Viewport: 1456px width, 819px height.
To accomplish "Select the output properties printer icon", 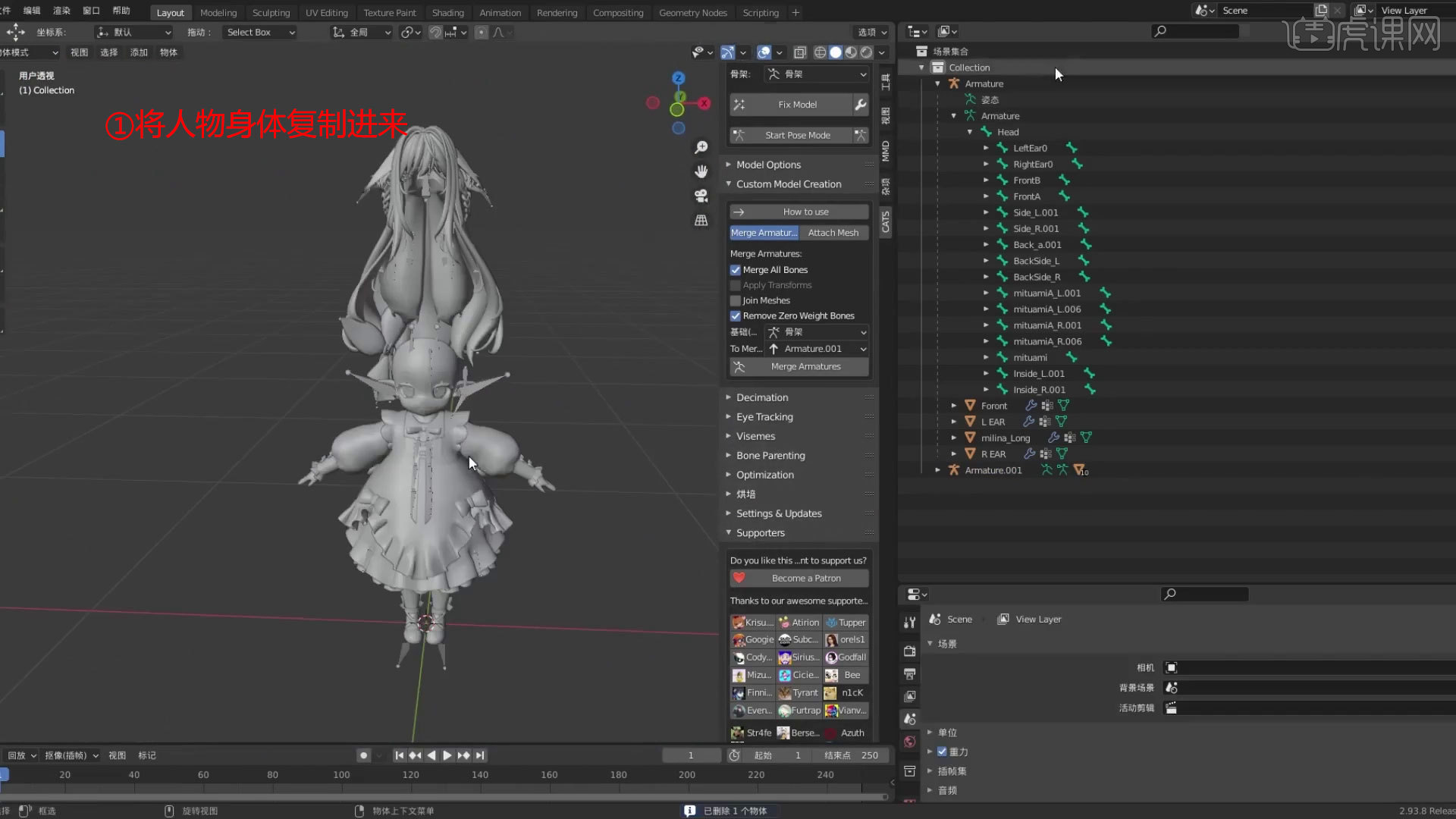I will (909, 673).
